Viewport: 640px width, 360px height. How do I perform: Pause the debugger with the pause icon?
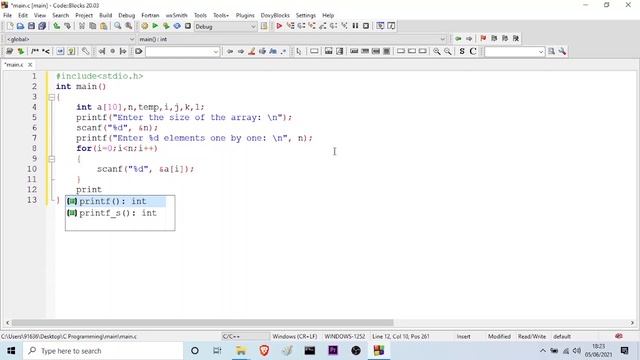coord(355,26)
